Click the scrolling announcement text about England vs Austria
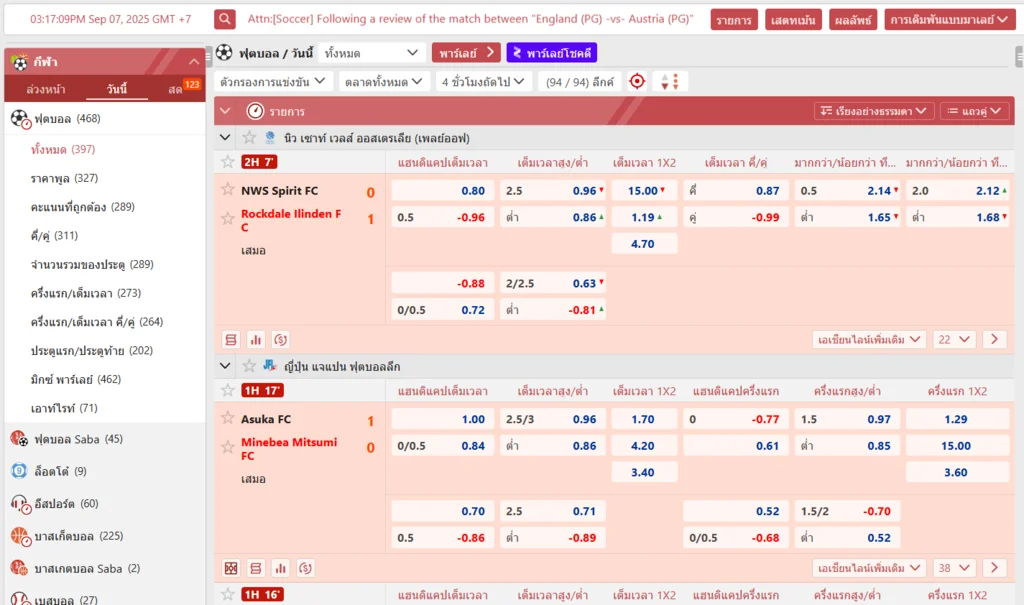Screen dimensions: 1024x605 tap(470, 19)
